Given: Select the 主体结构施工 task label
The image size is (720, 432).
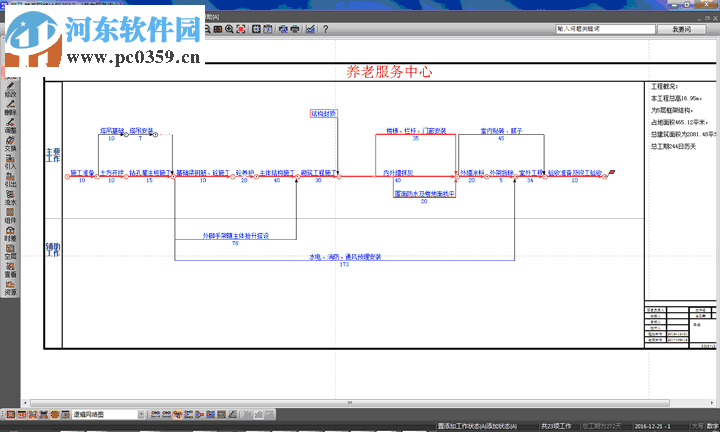Looking at the screenshot, I should point(277,173).
